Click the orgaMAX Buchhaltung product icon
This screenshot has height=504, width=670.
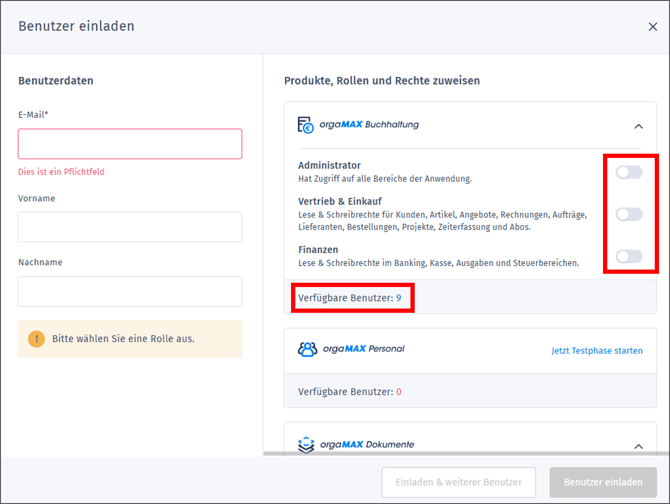(x=306, y=125)
